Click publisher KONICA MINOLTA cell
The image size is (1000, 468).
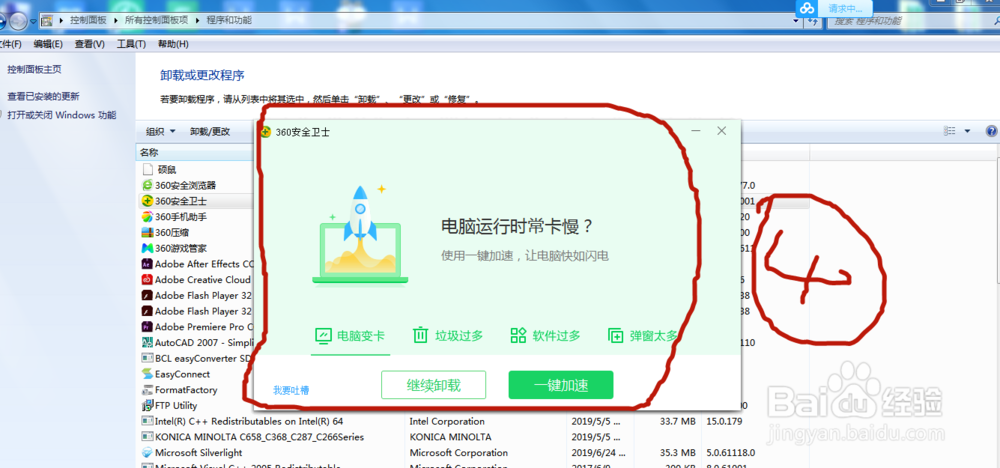[x=450, y=437]
